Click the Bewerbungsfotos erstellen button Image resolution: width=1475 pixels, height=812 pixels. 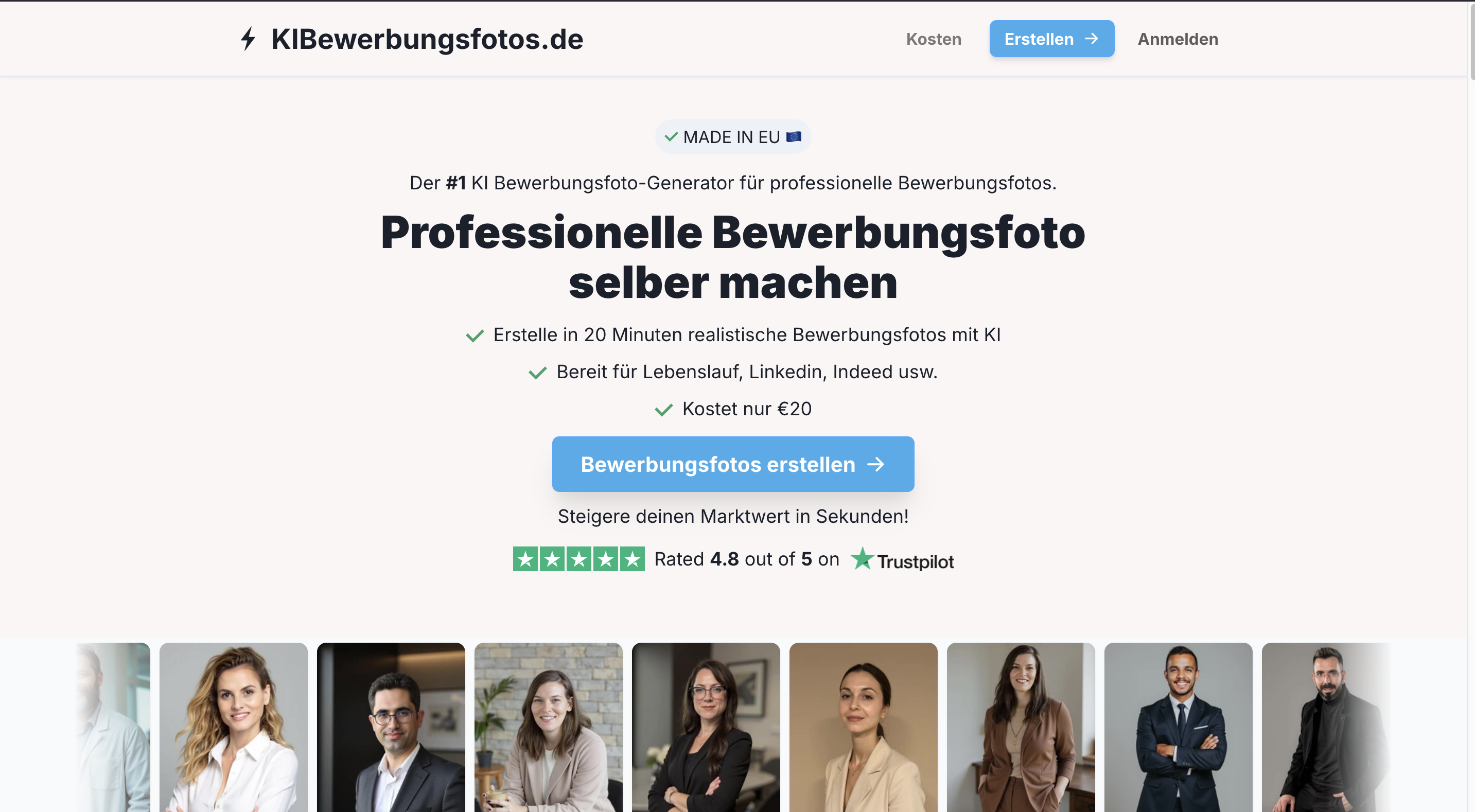[733, 464]
